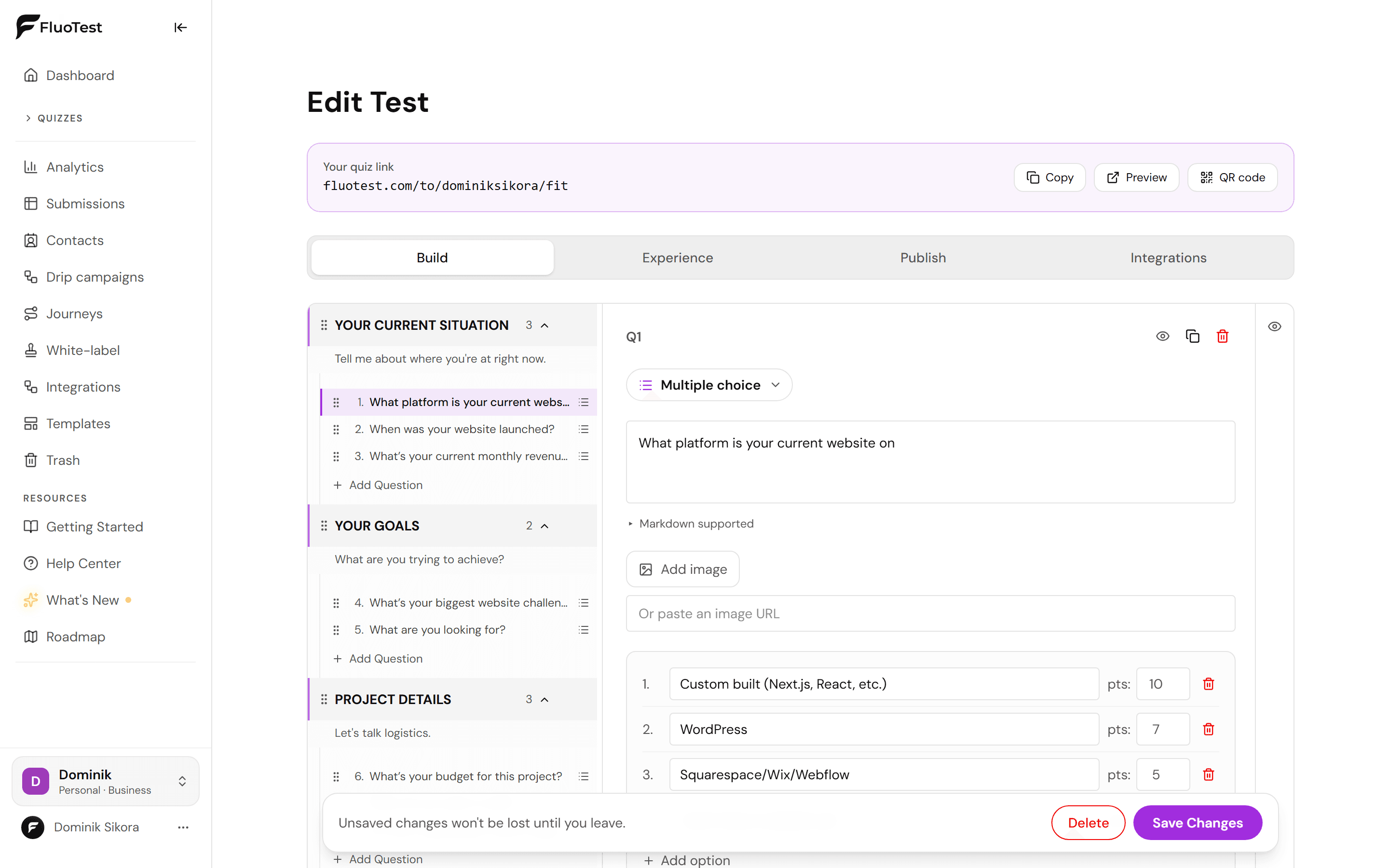Viewport: 1389px width, 868px height.
Task: Switch to the Experience tab
Action: click(677, 258)
